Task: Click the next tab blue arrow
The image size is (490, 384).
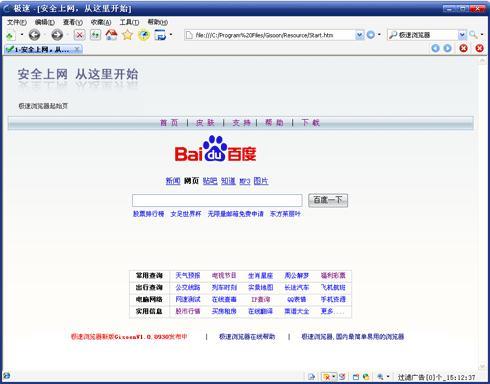Action: coord(447,48)
